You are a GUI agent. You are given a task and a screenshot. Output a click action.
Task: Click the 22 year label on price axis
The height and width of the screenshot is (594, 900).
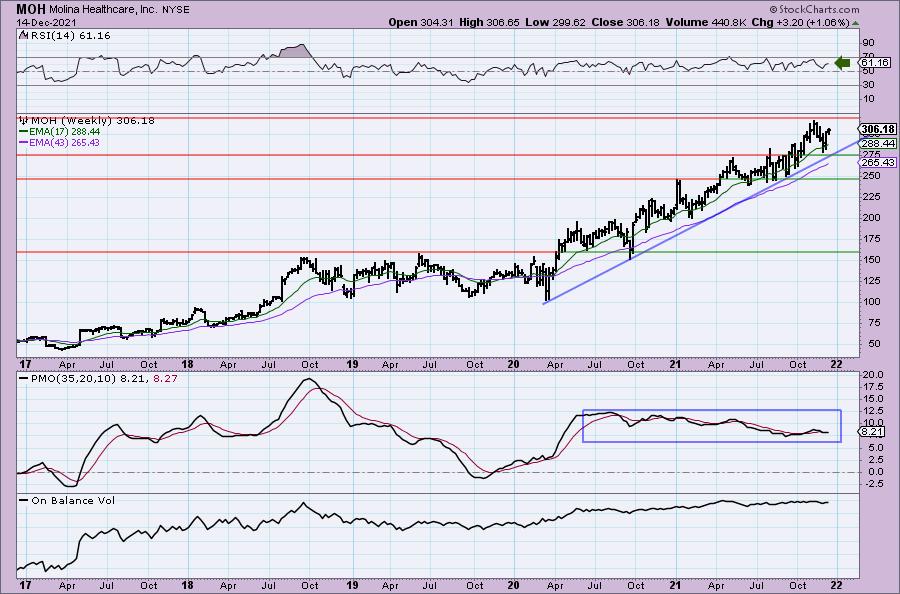click(x=836, y=364)
